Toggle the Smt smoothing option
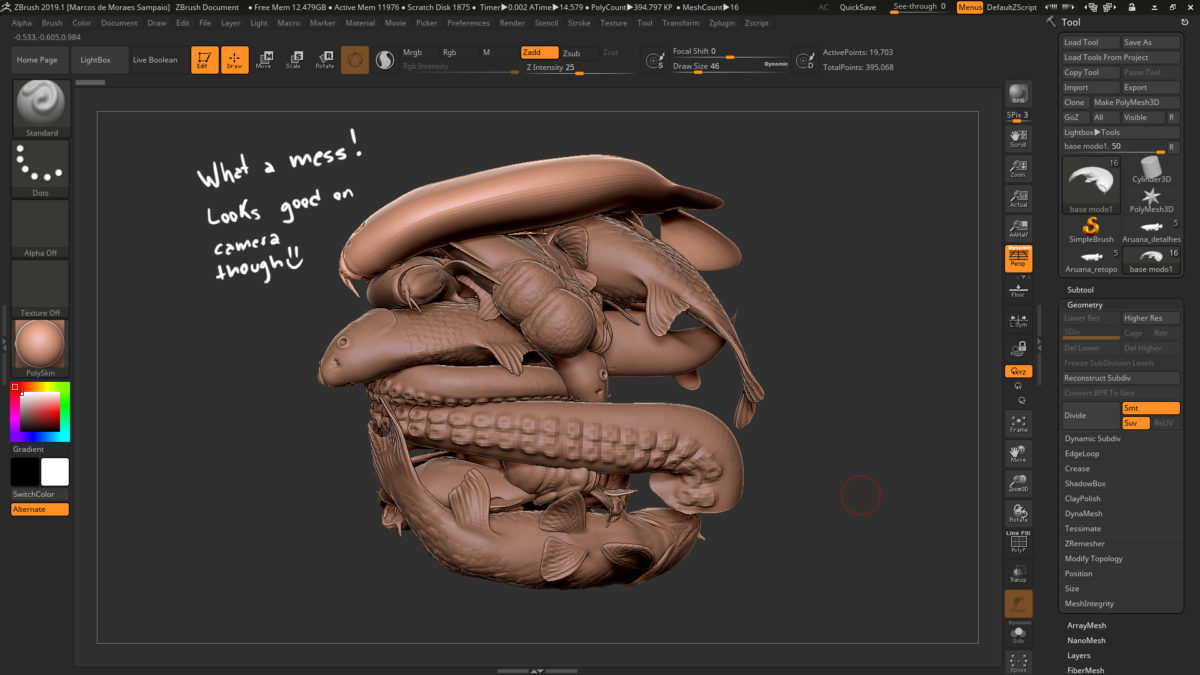The width and height of the screenshot is (1200, 675). 1150,408
